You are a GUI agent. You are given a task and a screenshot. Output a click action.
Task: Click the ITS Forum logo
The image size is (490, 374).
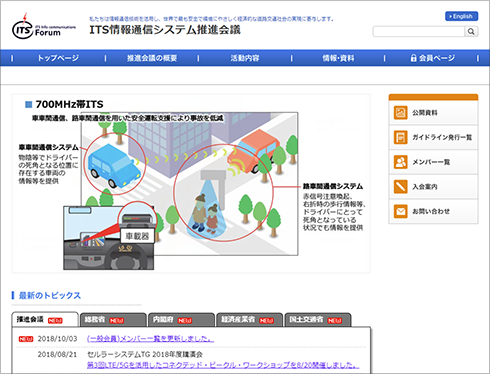pos(44,27)
